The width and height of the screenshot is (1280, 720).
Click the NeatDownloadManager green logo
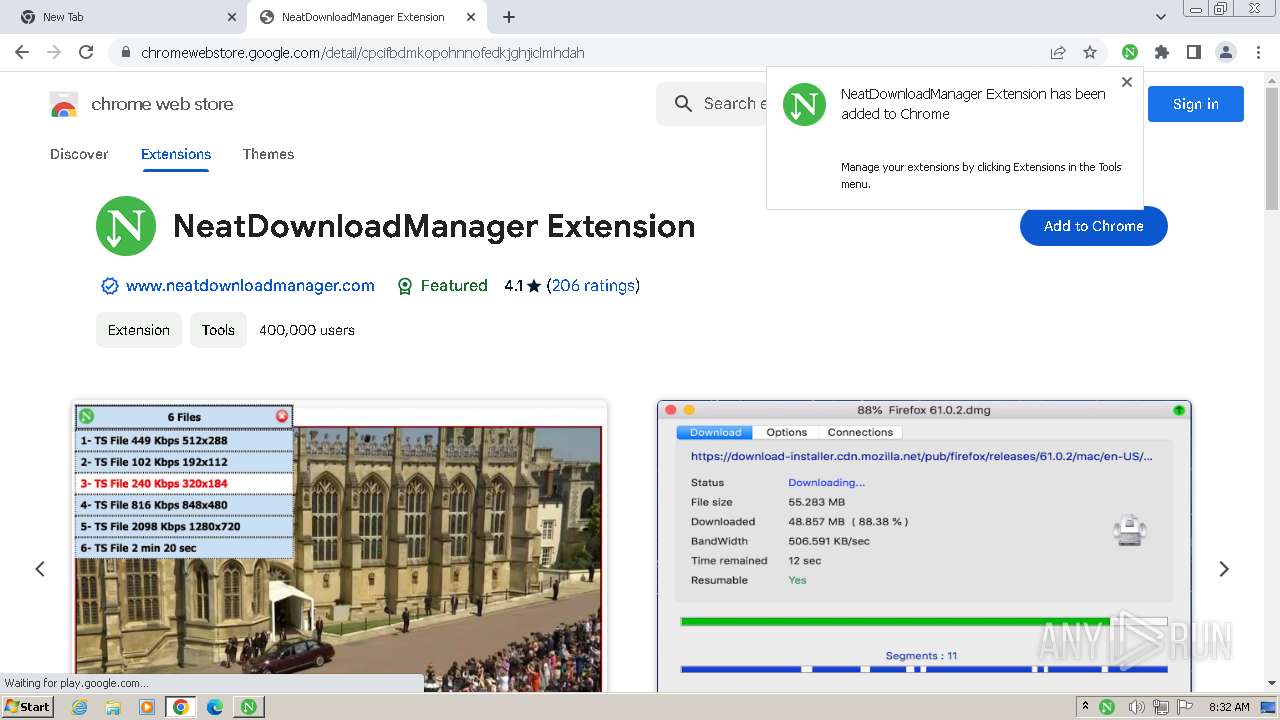[126, 226]
